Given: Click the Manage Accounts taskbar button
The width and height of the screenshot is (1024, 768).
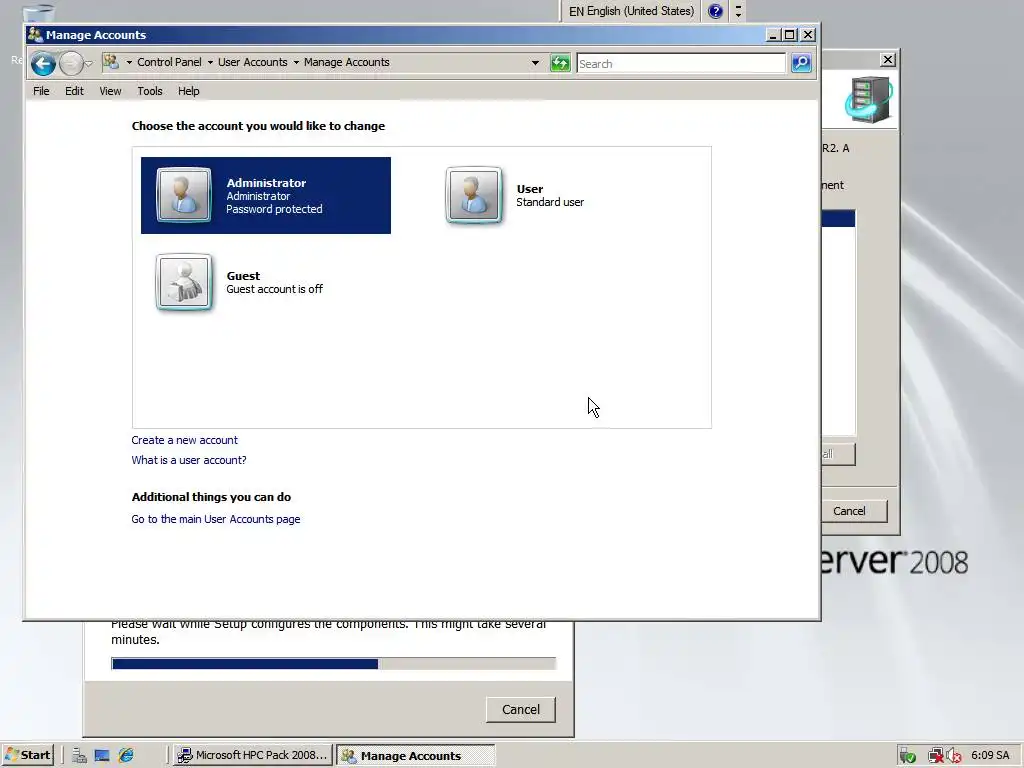Looking at the screenshot, I should pos(415,755).
